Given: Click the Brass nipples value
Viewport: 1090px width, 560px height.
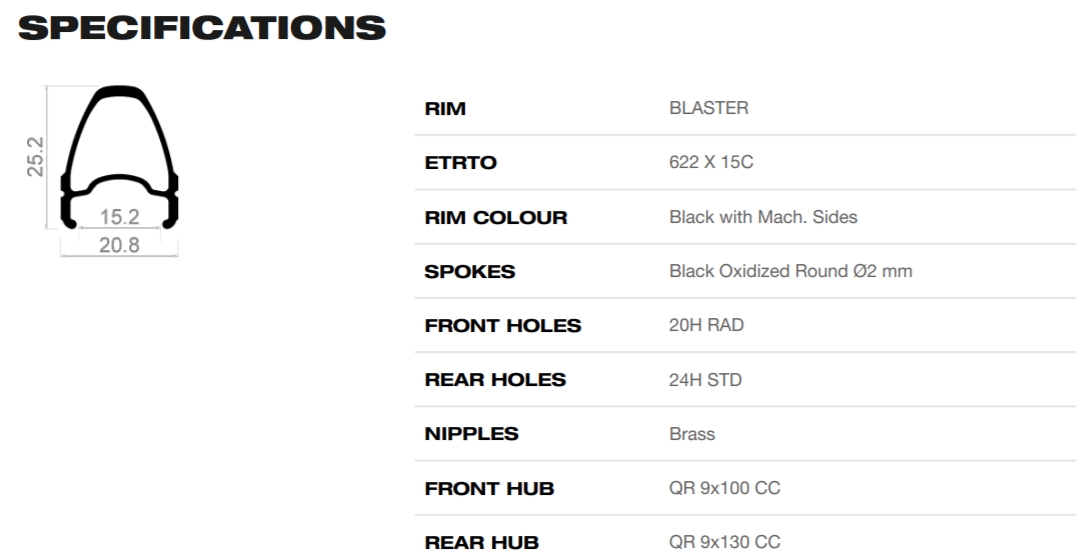Looking at the screenshot, I should click(x=692, y=434).
